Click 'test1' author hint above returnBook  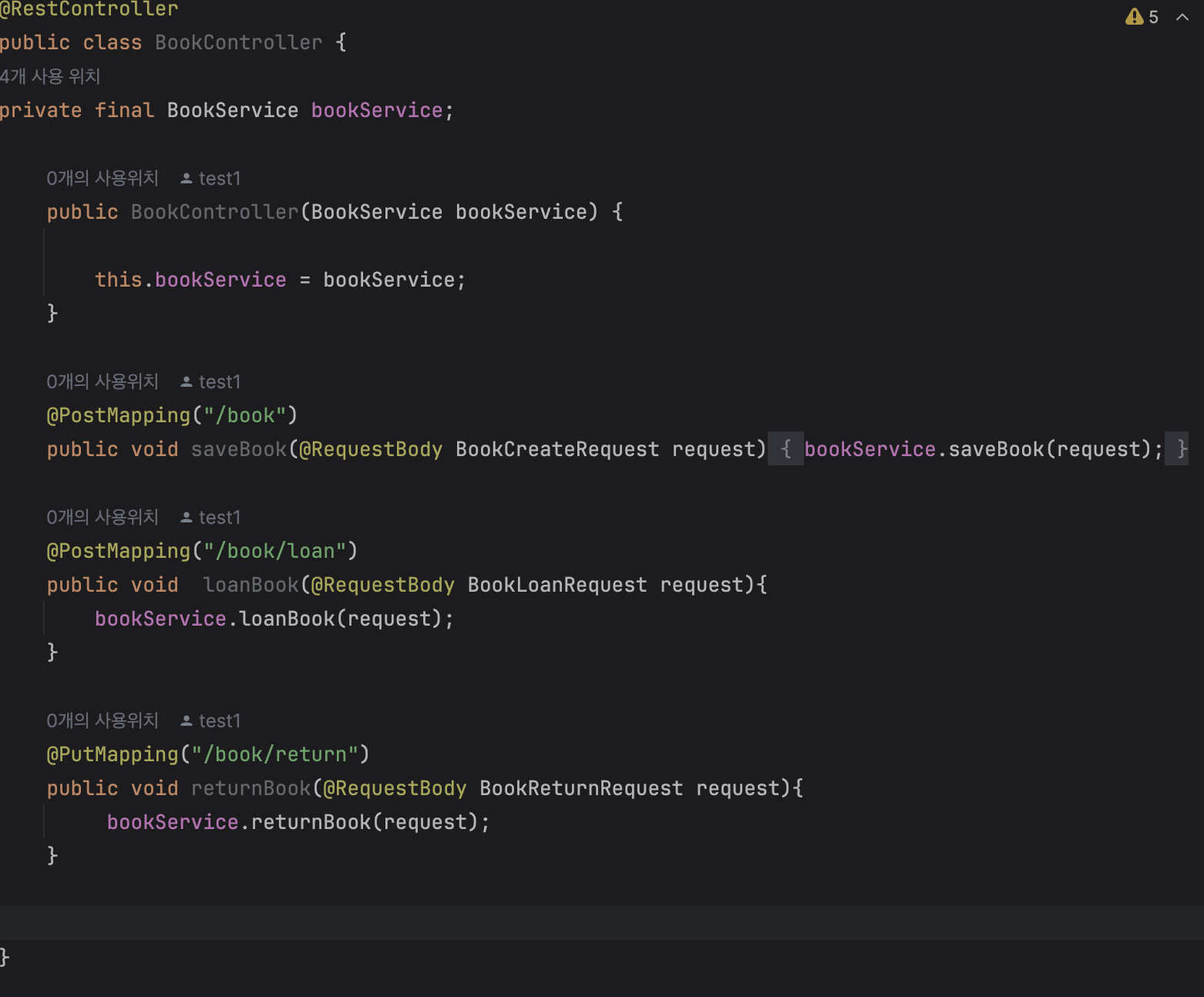coord(220,721)
